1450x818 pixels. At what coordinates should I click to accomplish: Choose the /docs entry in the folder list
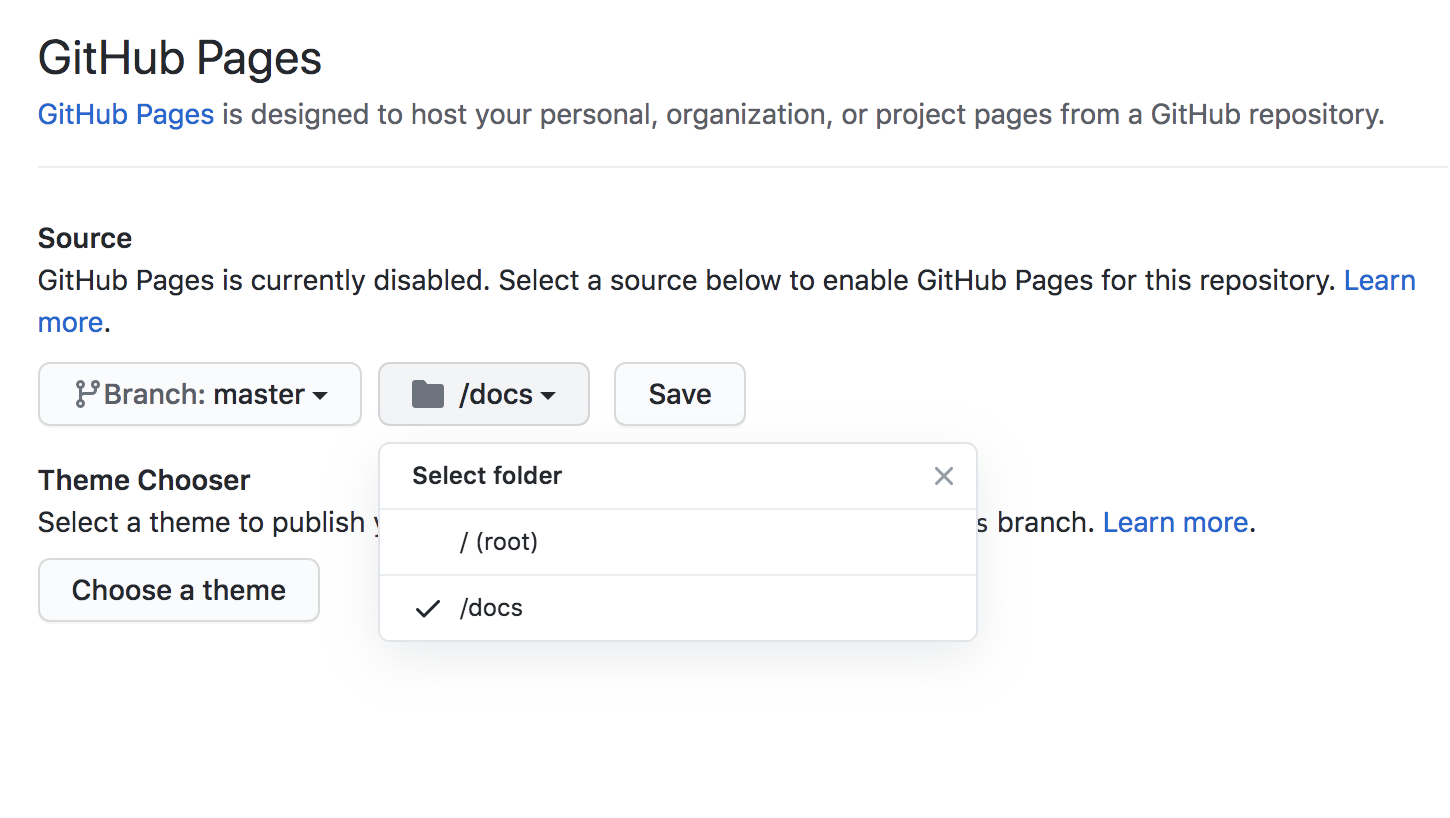678,608
